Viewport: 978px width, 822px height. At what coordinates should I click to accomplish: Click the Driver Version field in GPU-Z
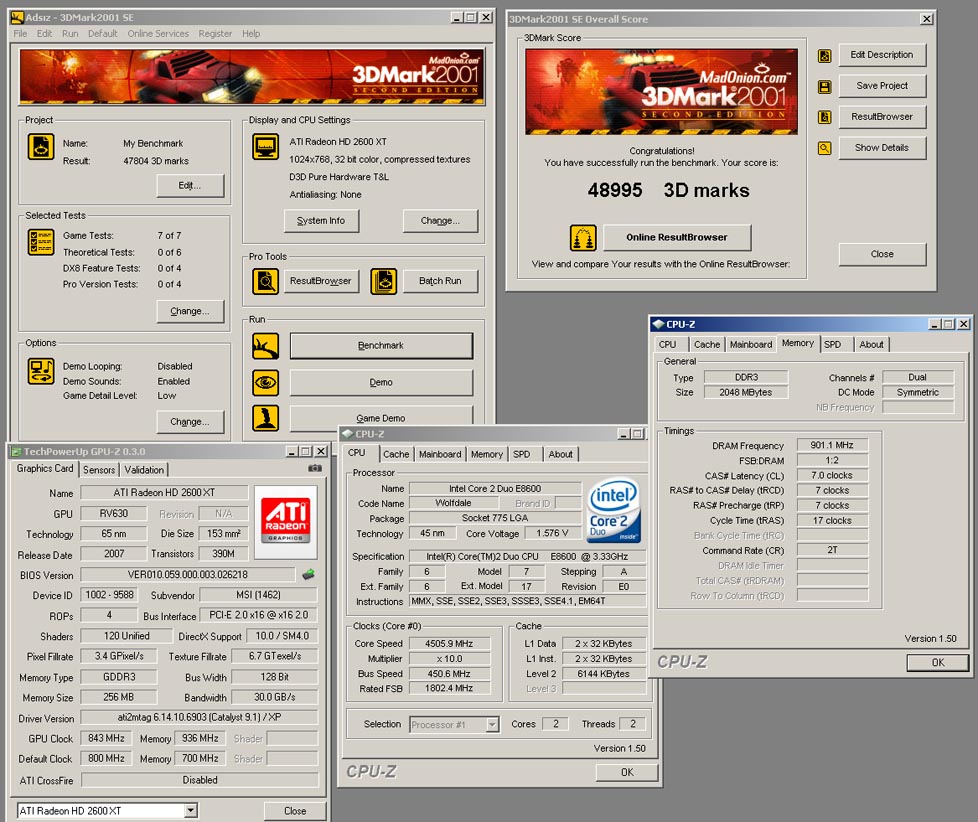click(200, 718)
